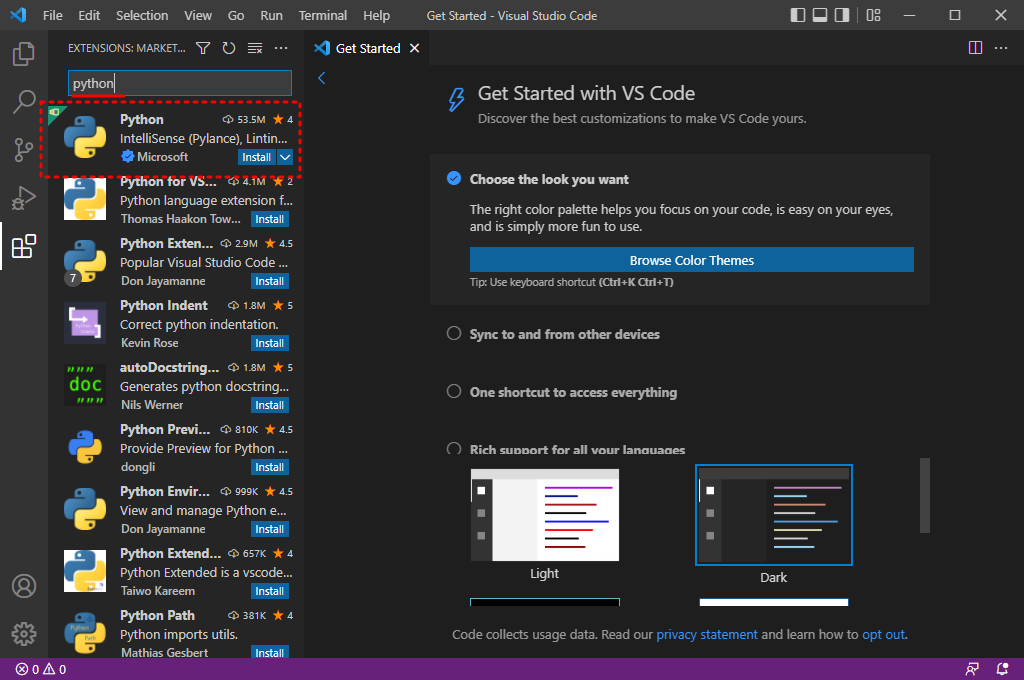Select 'Sync to and from other devices' step
This screenshot has height=680, width=1024.
(564, 334)
